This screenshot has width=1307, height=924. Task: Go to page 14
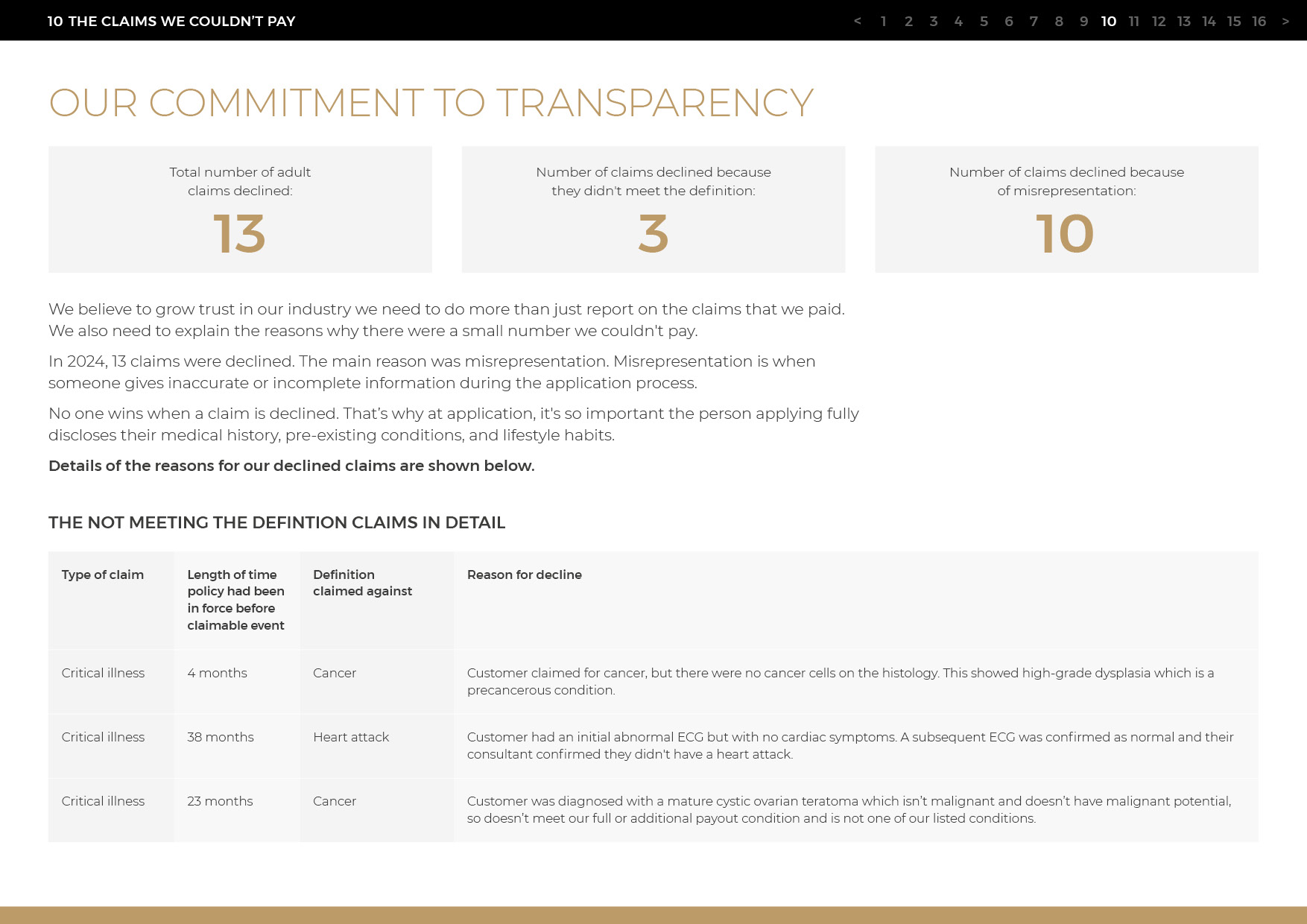[1209, 21]
